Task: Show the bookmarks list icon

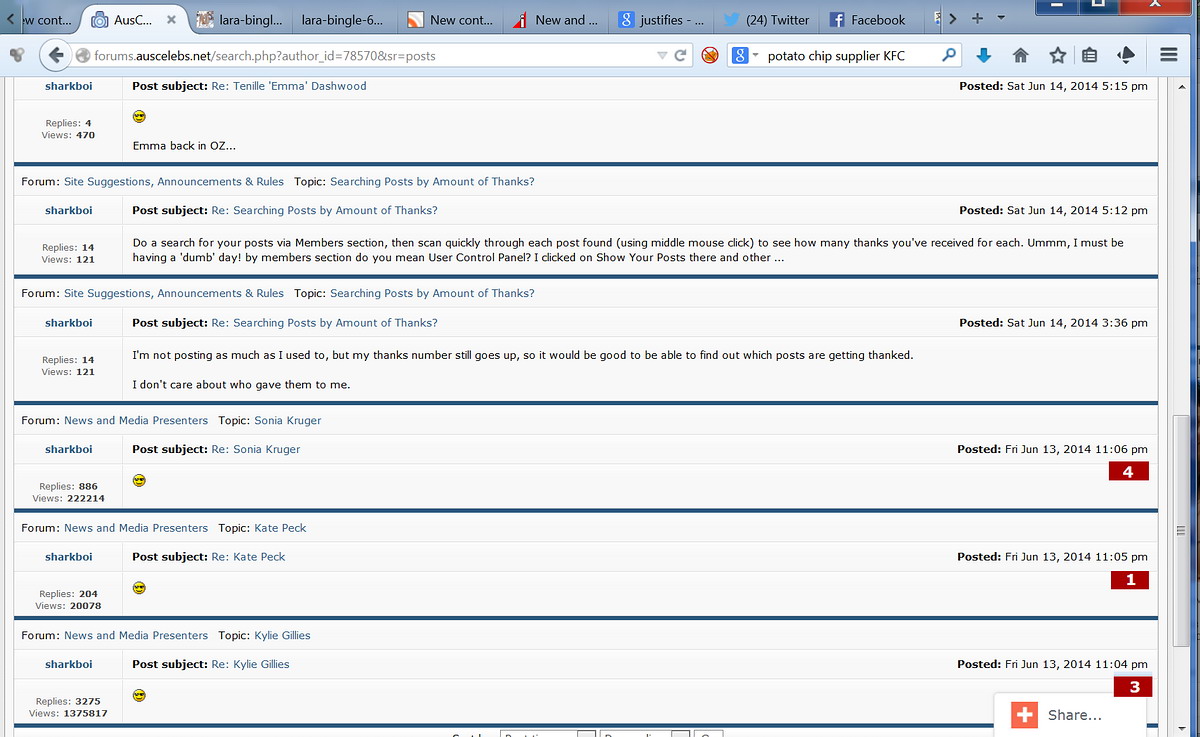Action: [x=1090, y=56]
